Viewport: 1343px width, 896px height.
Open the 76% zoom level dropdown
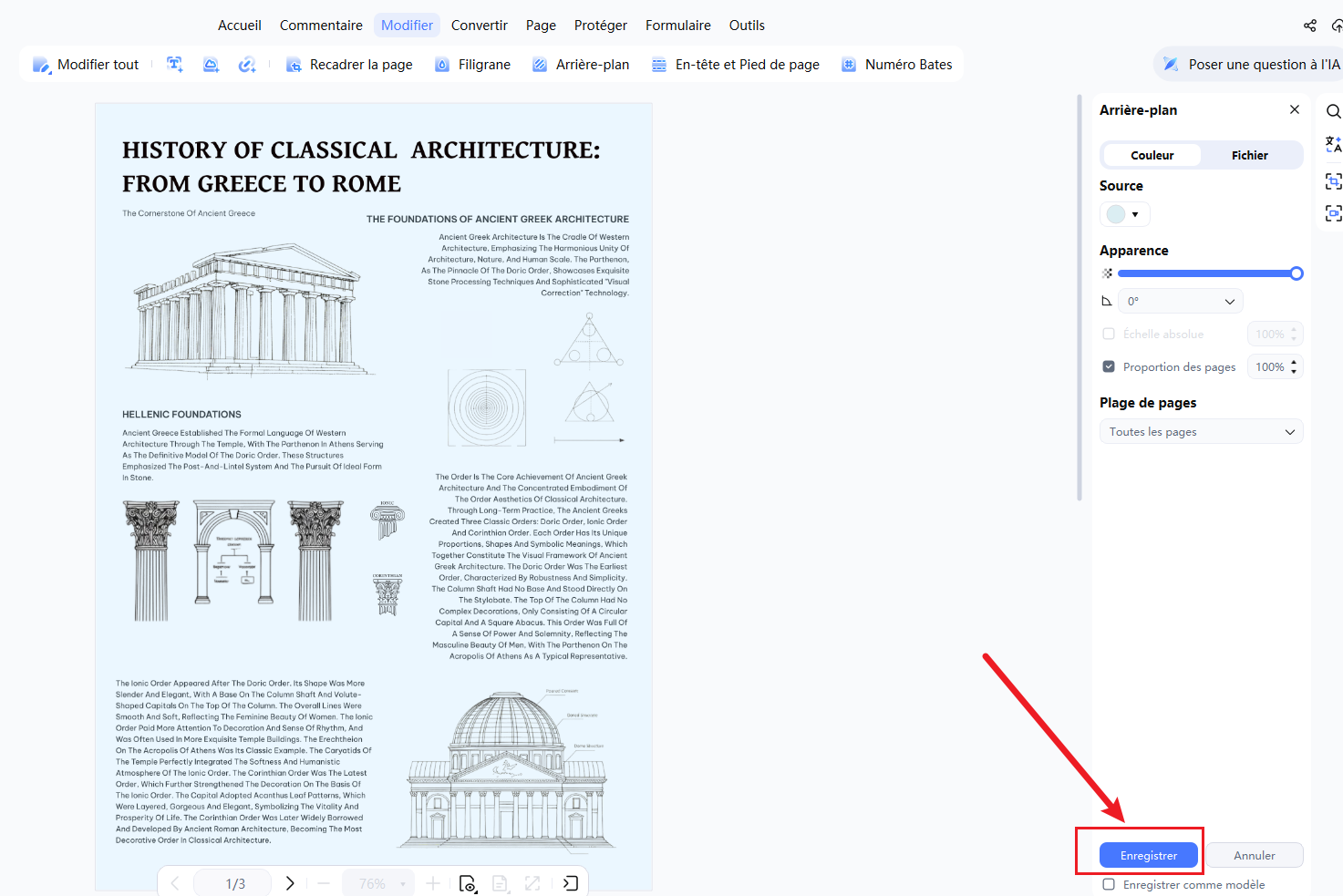[378, 883]
